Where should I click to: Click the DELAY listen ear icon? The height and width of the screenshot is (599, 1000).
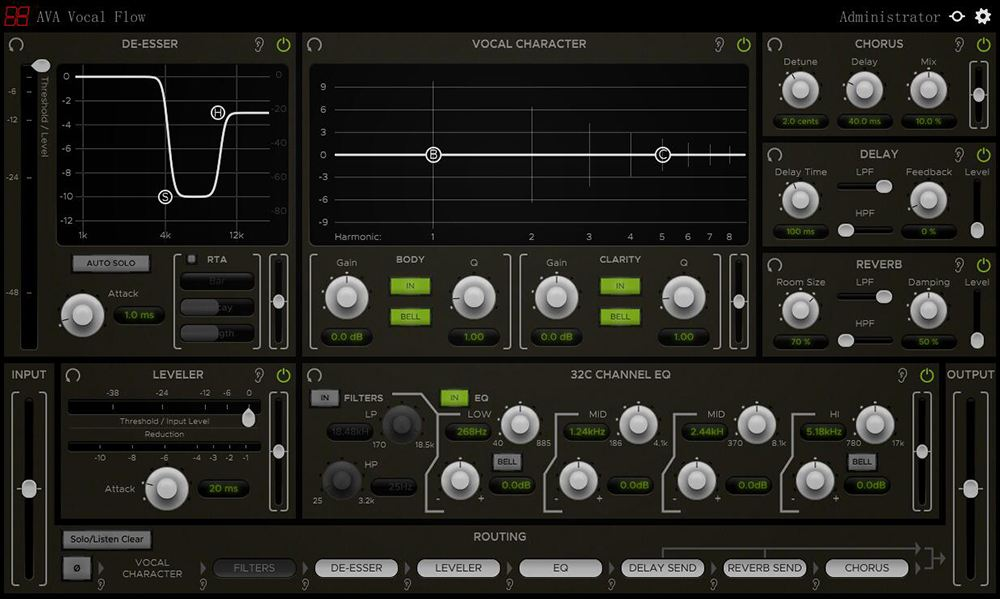(959, 155)
